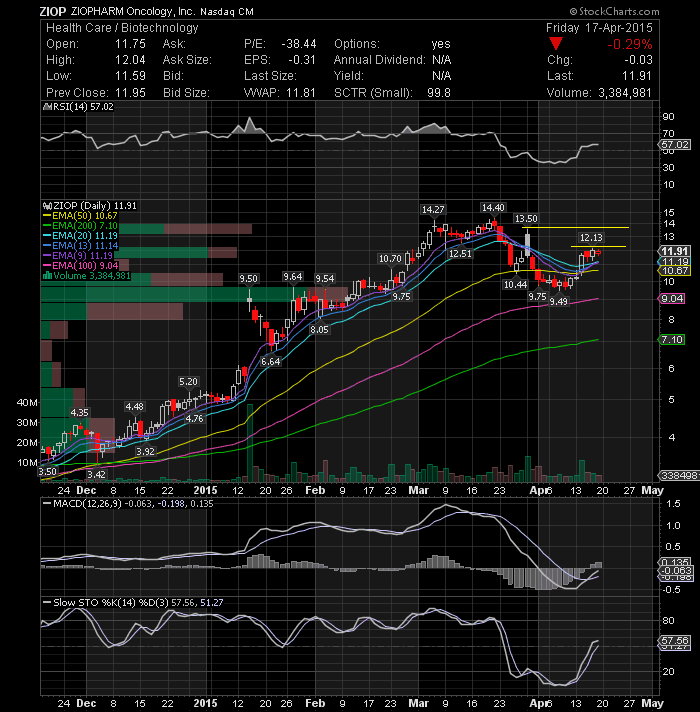Click the Chg value -0.03
700x712 pixels.
(638, 59)
